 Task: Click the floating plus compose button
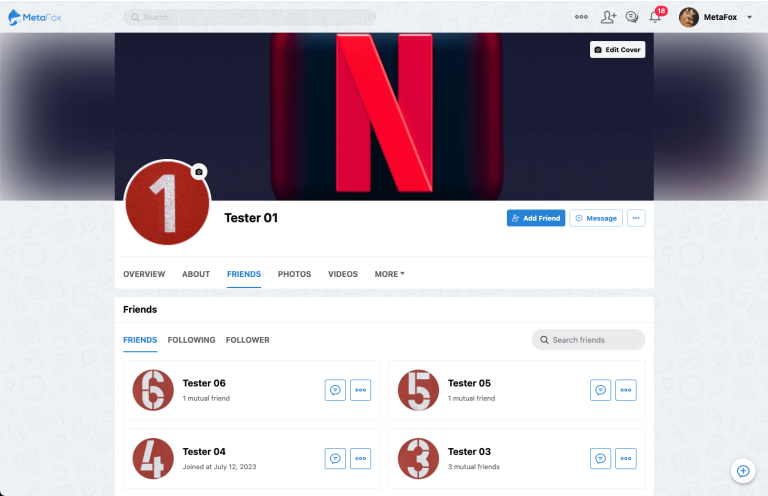coord(743,471)
